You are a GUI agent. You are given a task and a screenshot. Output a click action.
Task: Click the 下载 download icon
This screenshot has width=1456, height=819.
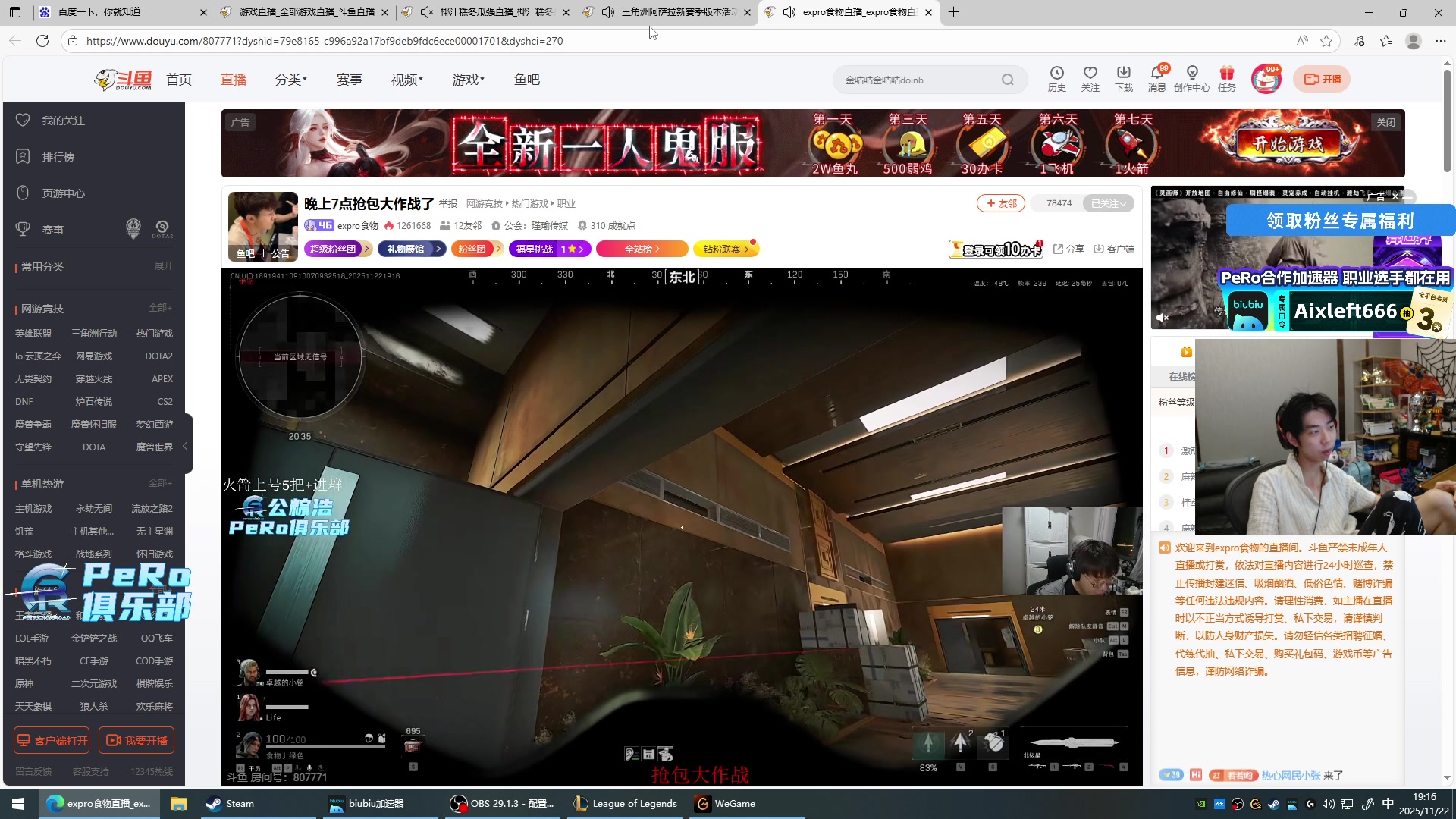1123,74
